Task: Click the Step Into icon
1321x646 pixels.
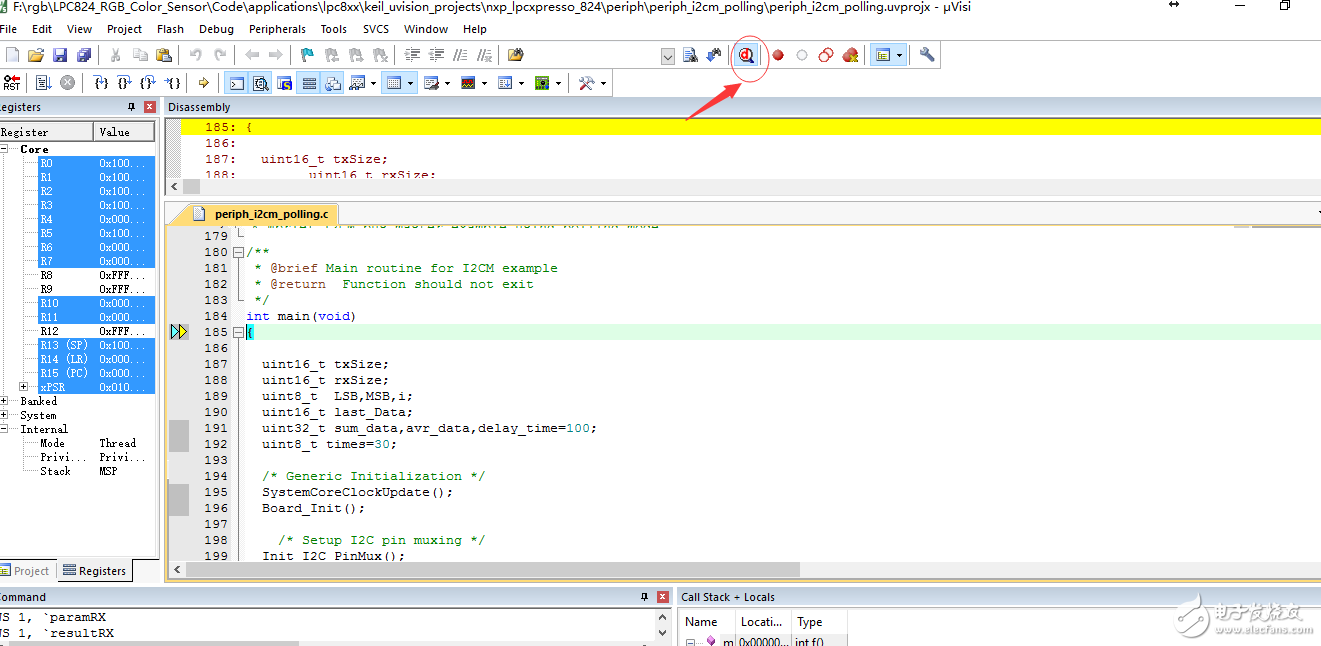Action: pos(100,83)
